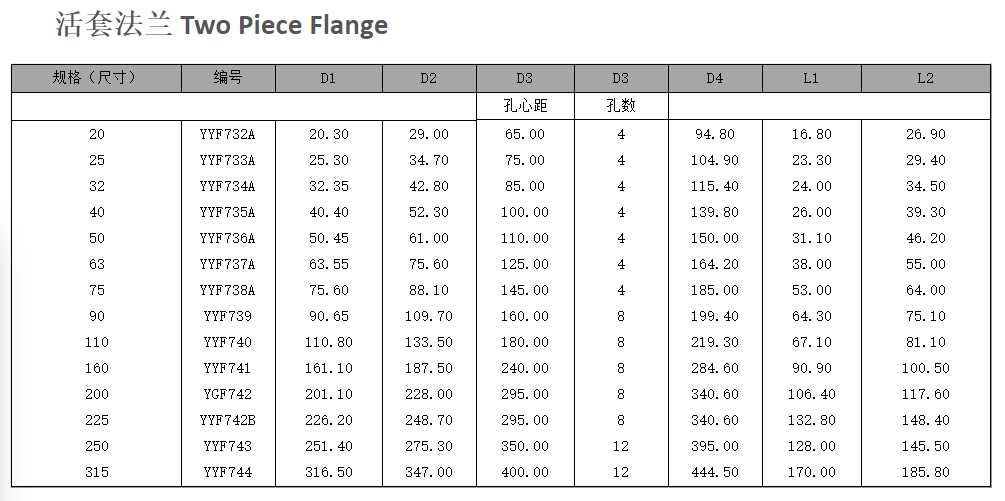Select the L2 column header
This screenshot has width=1005, height=501.
(x=926, y=78)
